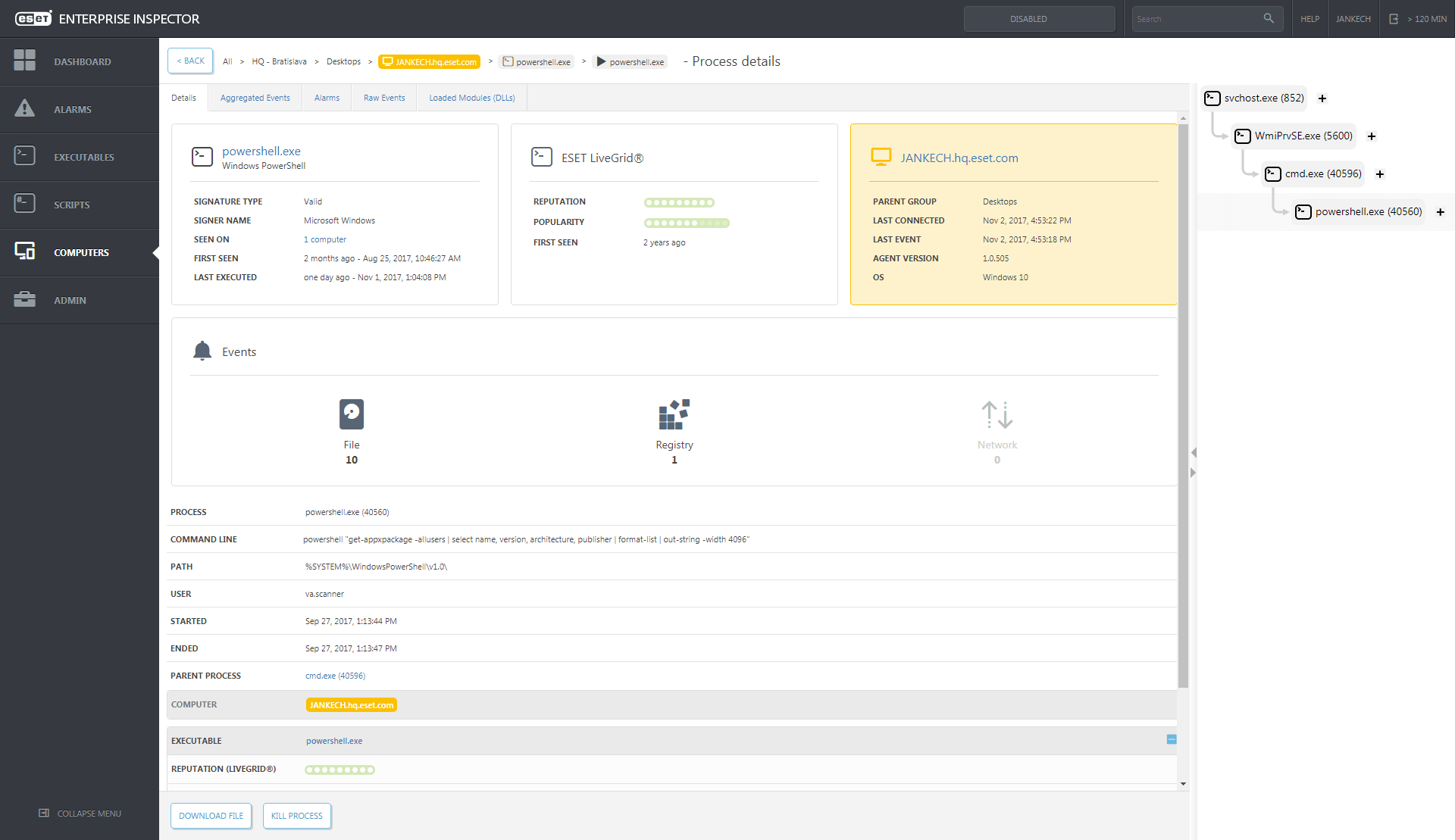Click the Registry events icon
The width and height of the screenshot is (1455, 840).
(674, 414)
